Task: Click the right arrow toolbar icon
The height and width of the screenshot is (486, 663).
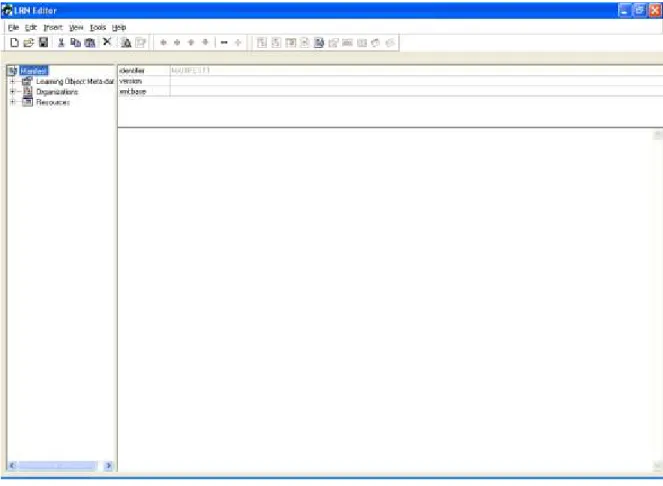Action: 177,42
